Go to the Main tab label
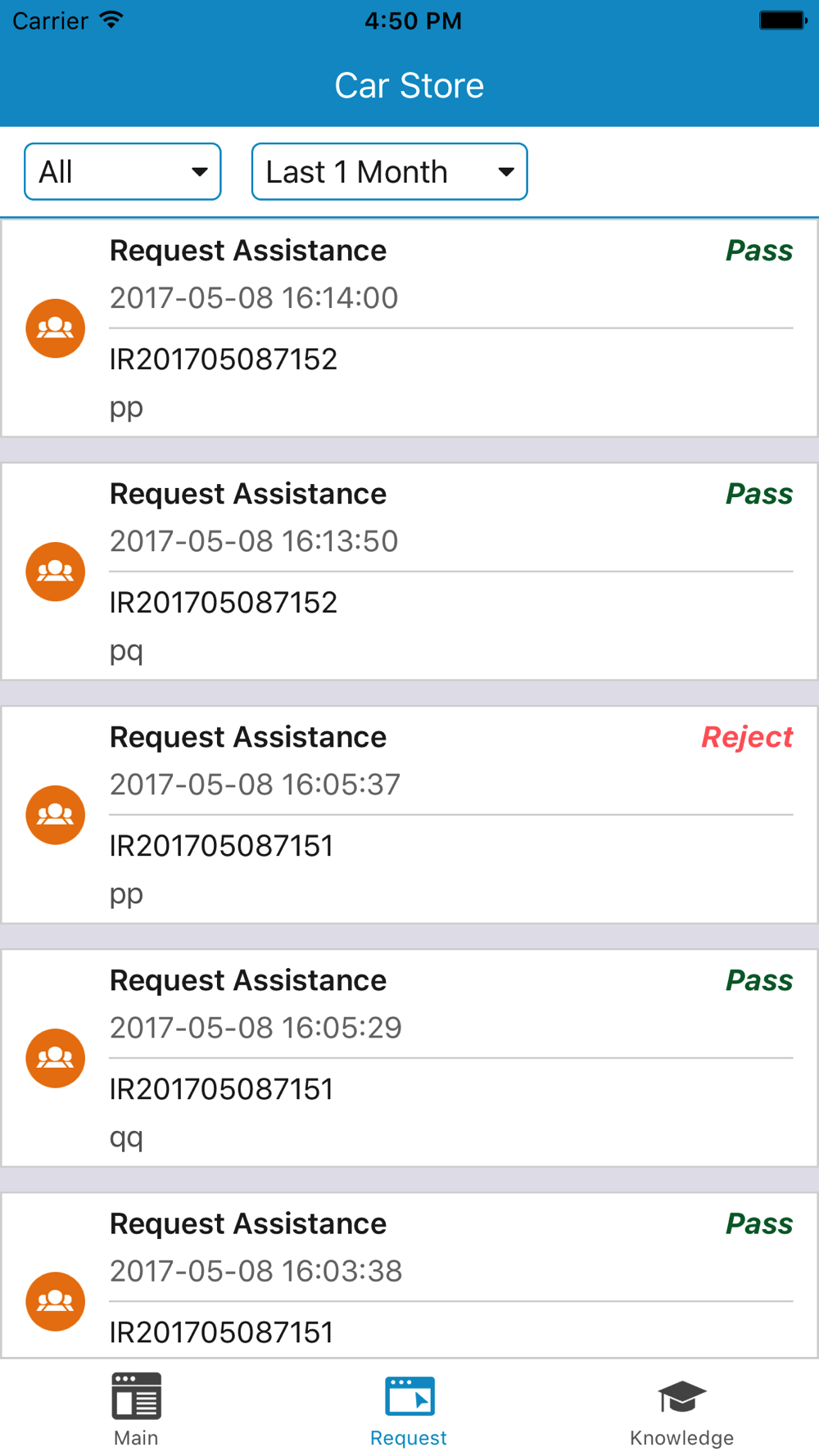Viewport: 819px width, 1456px height. 136,1438
